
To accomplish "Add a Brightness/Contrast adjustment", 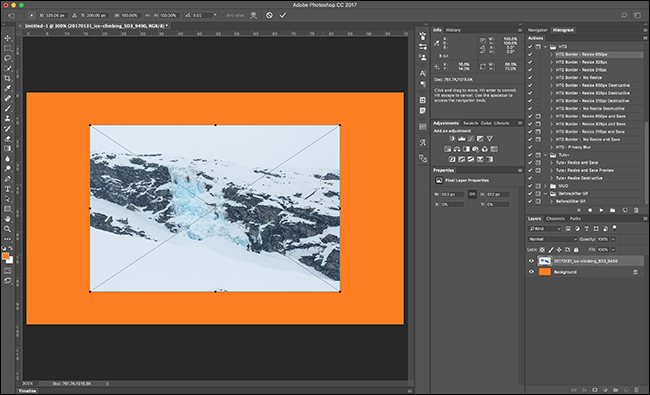I will tap(452, 139).
